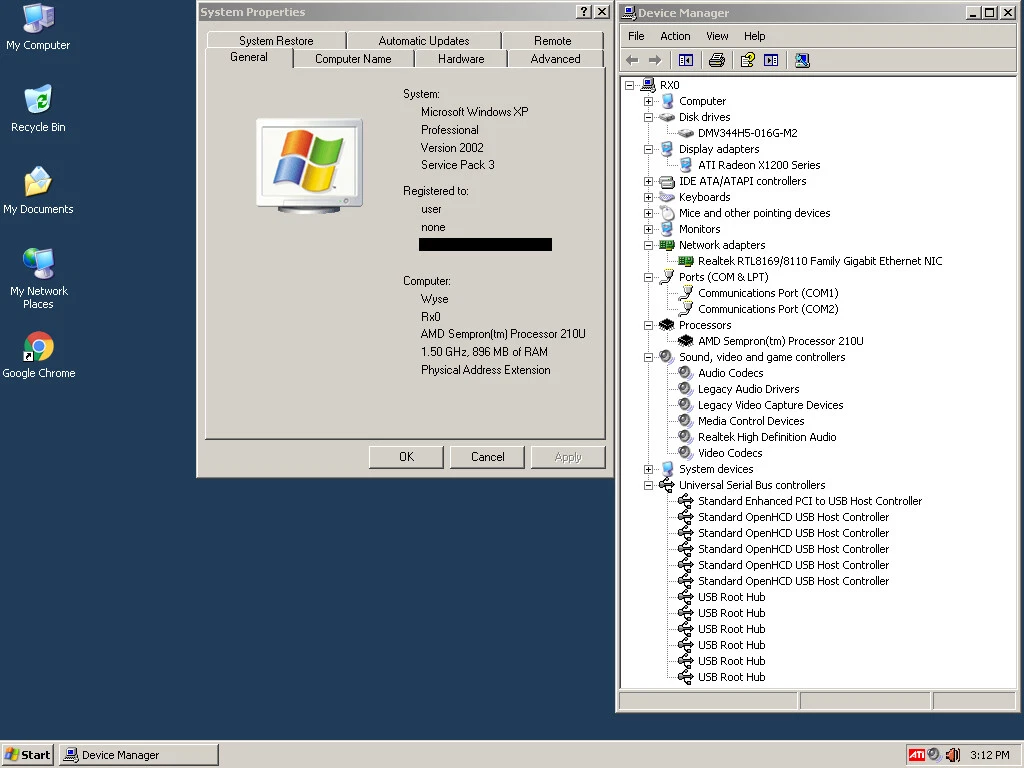
Task: Switch to the System Restore tab
Action: [x=276, y=40]
